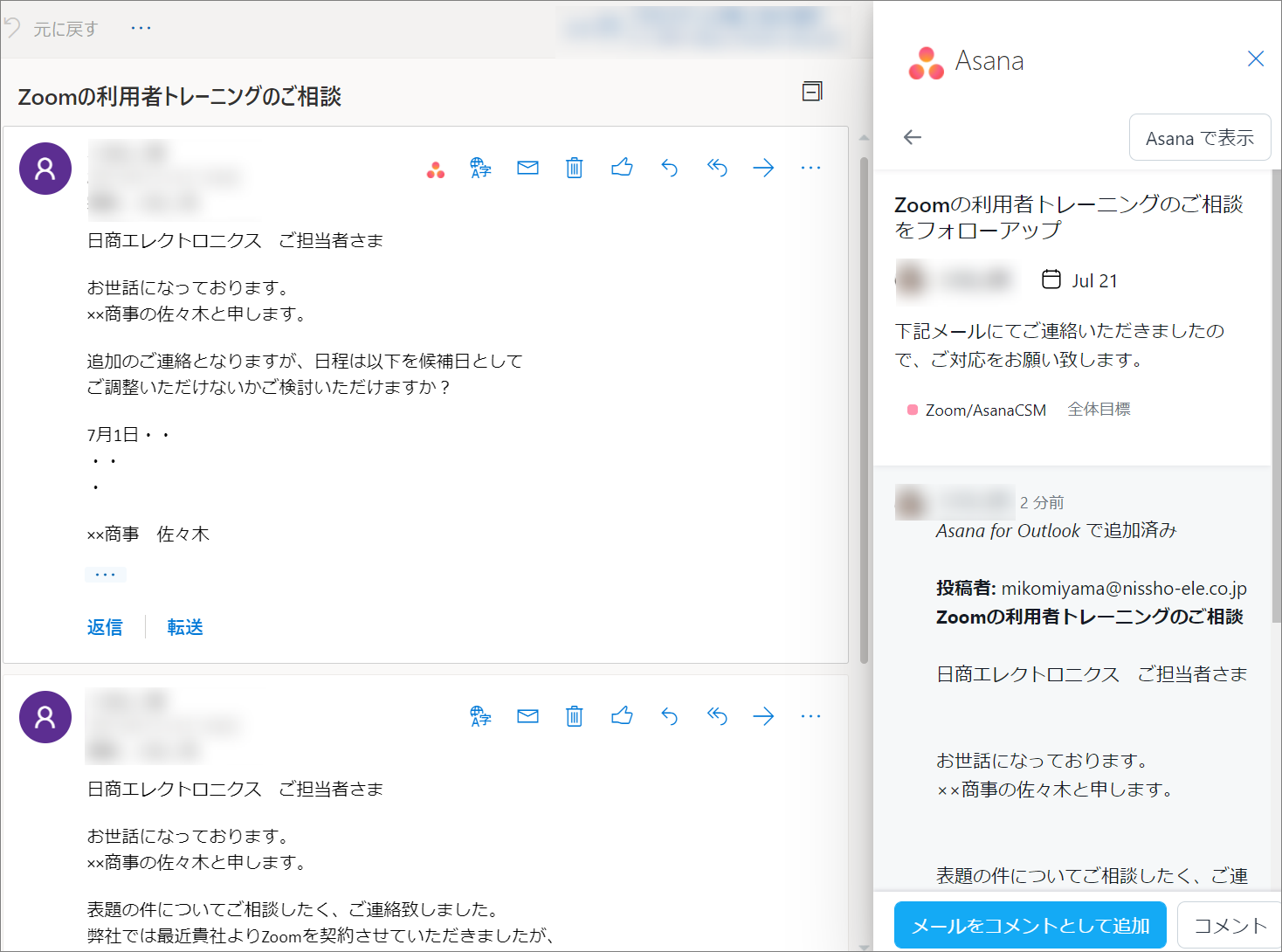Mark first message as unread envelope icon
Screen dimensions: 1282x952
click(x=527, y=168)
